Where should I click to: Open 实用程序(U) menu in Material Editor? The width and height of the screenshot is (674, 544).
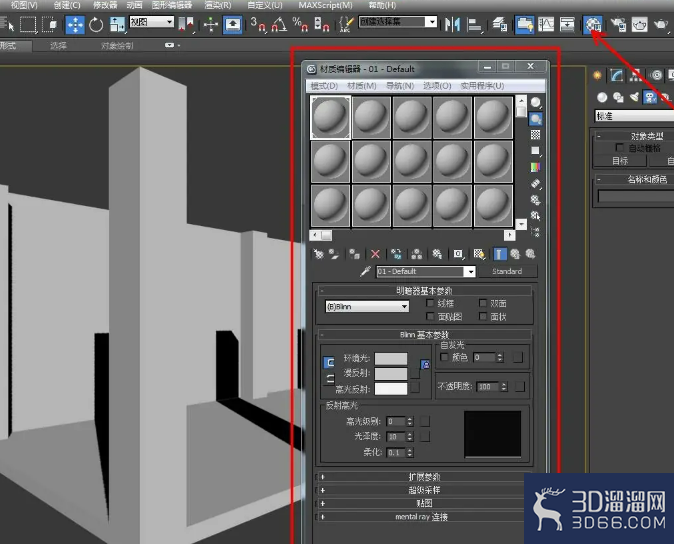tap(482, 86)
